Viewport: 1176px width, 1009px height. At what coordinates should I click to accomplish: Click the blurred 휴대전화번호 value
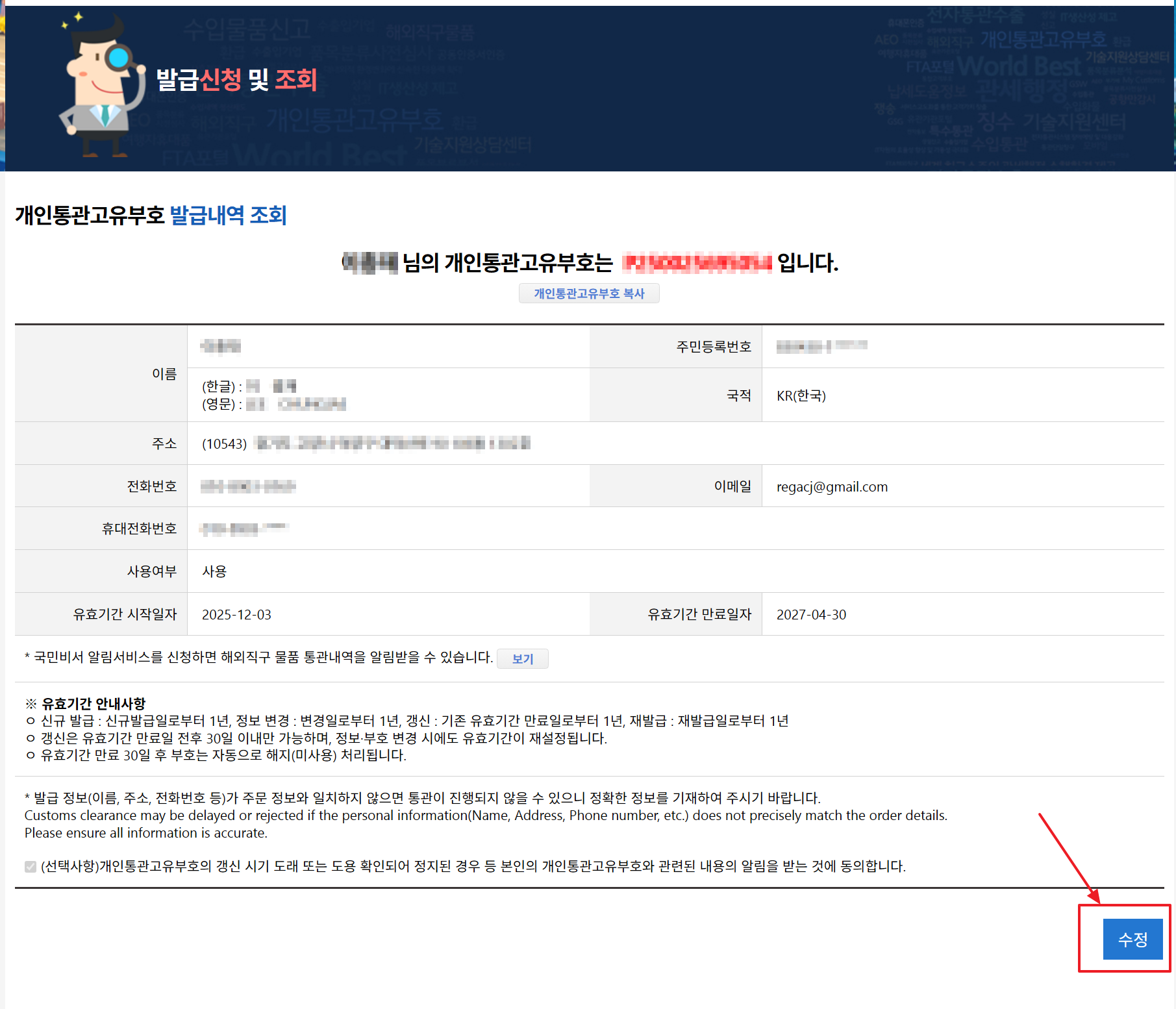pyautogui.click(x=244, y=529)
